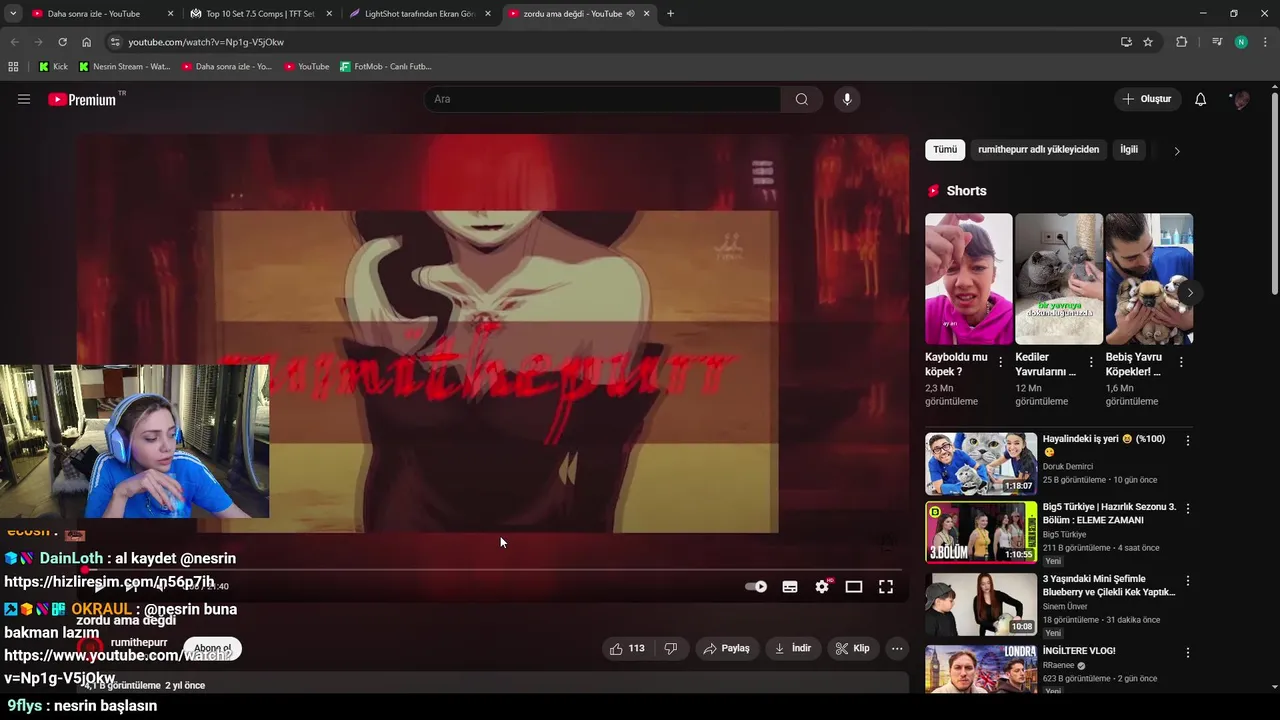This screenshot has width=1280, height=720.
Task: Open the Nesrin Stream bookmark
Action: [124, 67]
